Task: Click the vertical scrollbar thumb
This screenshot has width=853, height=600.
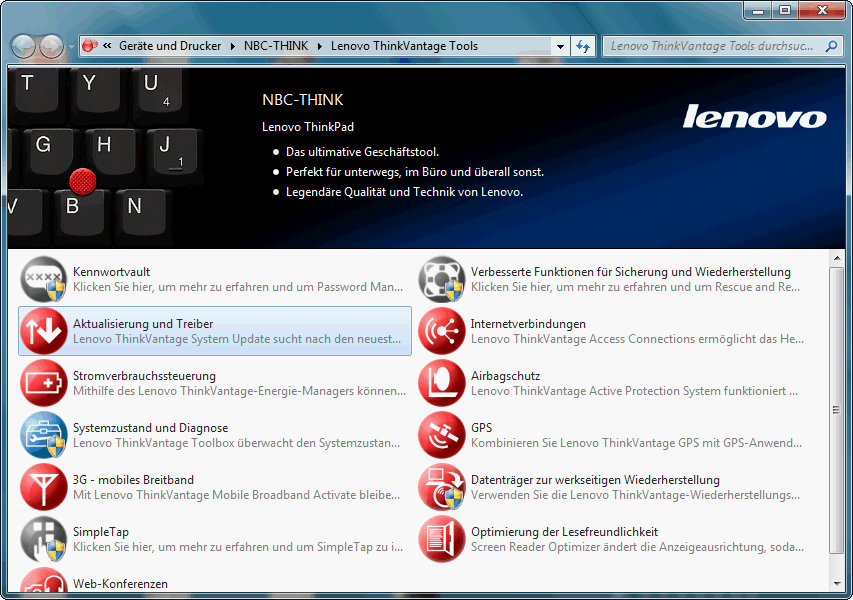Action: [x=837, y=410]
